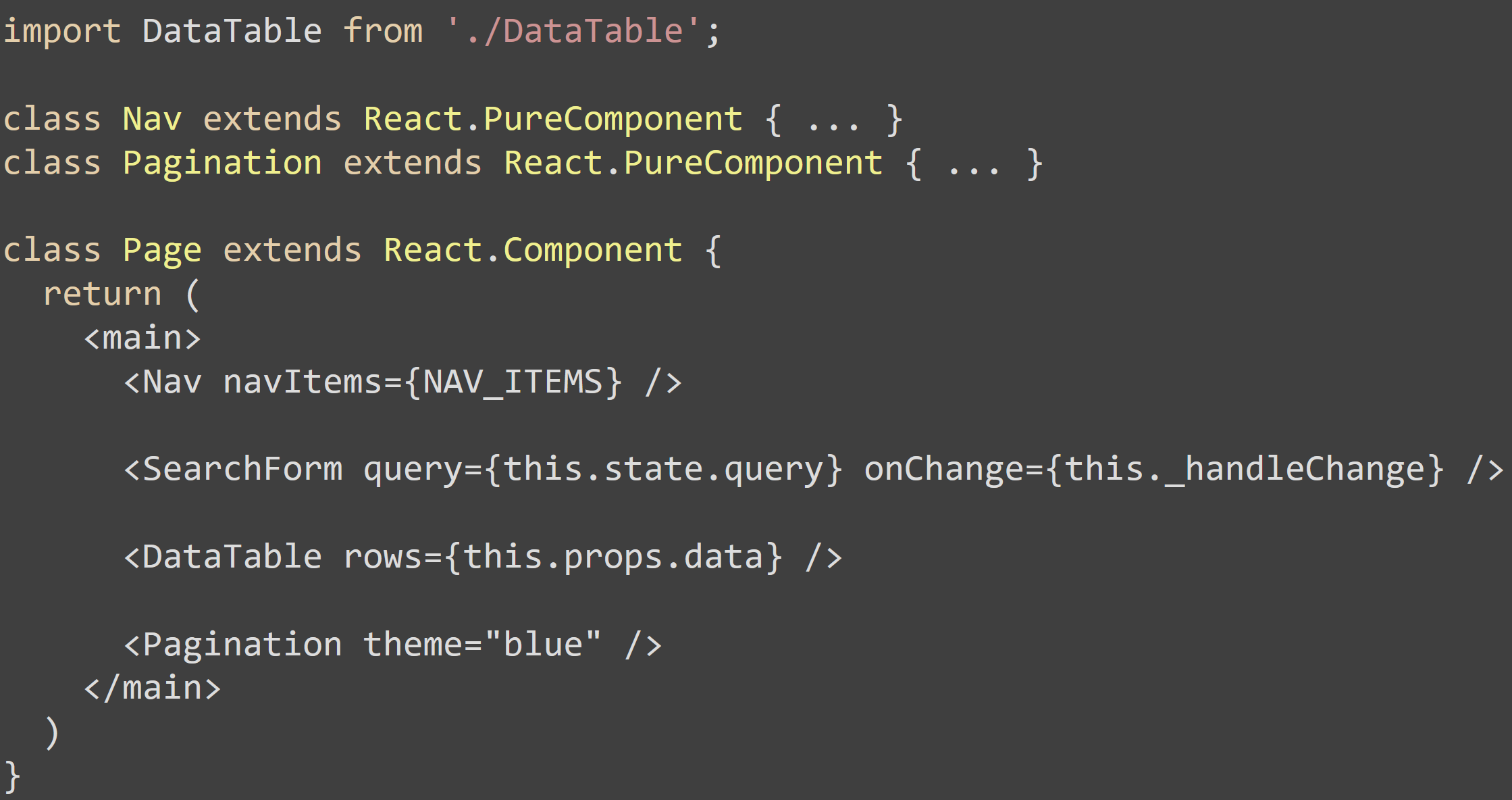Click the "blue" theme string value
This screenshot has width=1512, height=800.
[543, 644]
